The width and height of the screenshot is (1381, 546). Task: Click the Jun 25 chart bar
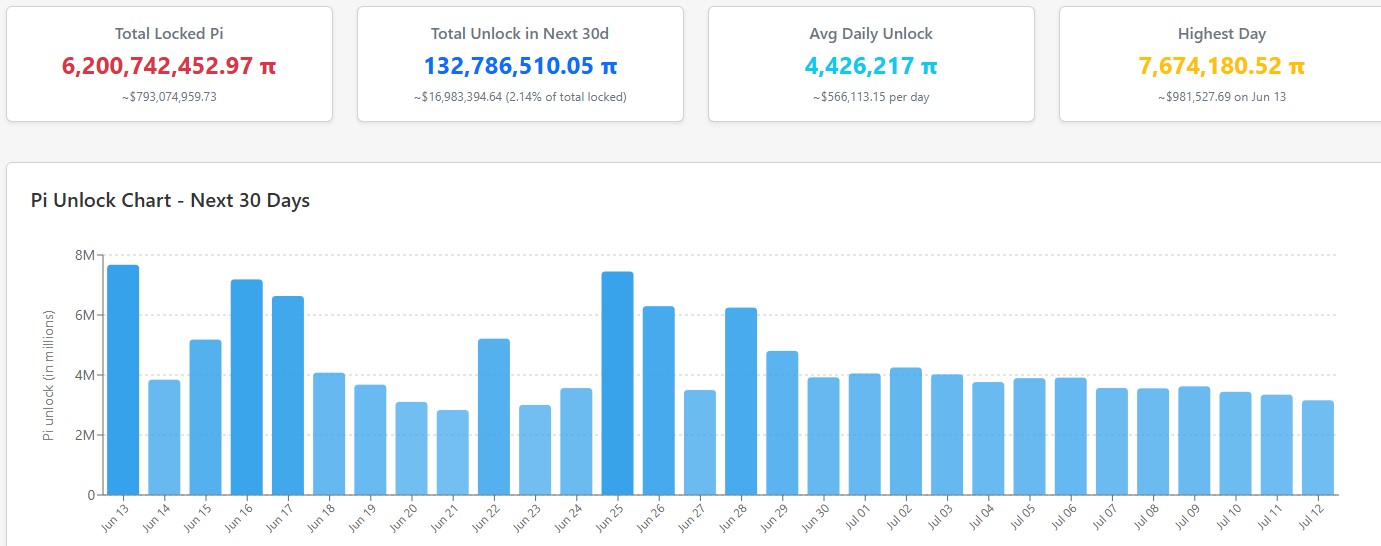coord(617,383)
